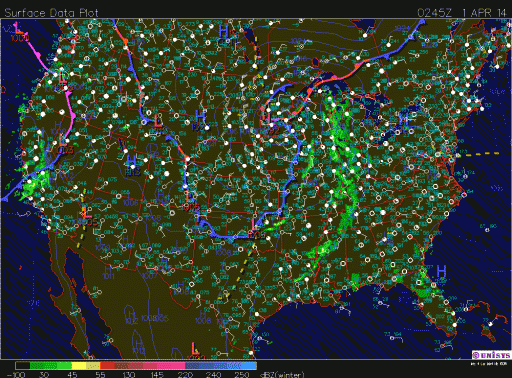Click the blue H high pressure over Nevada

[131, 161]
